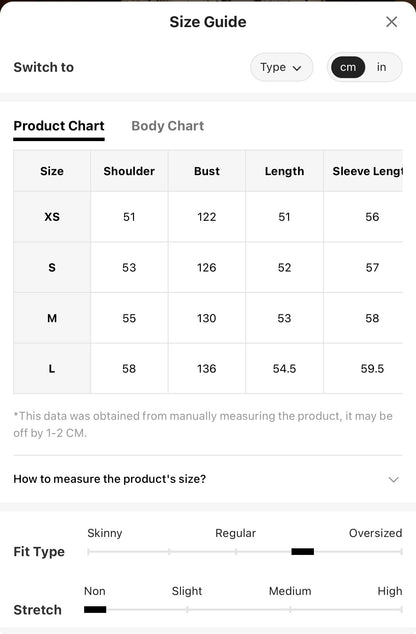Select the XS size row
416x634 pixels.
click(208, 217)
